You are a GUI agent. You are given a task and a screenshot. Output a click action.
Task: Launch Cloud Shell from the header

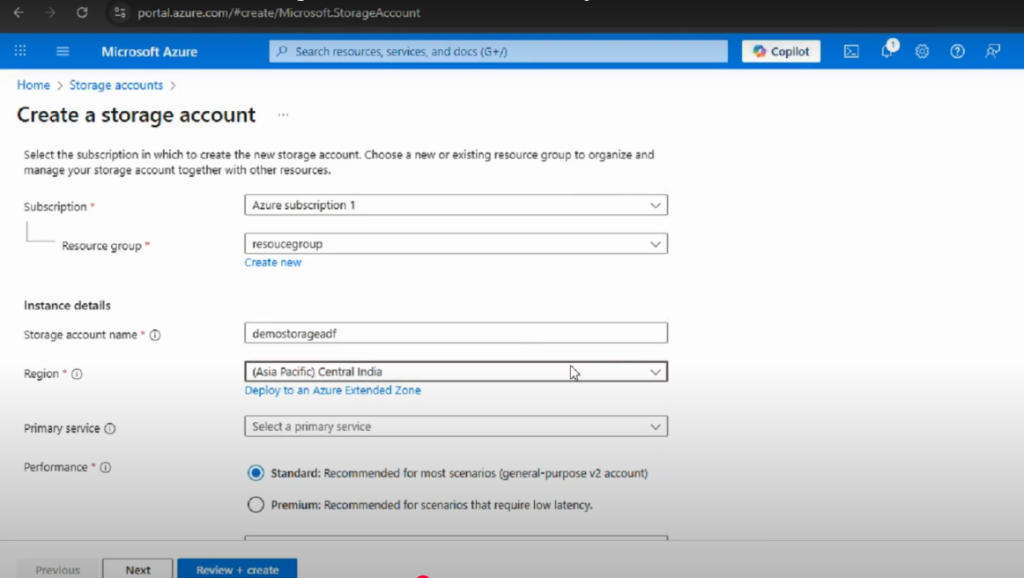tap(851, 51)
